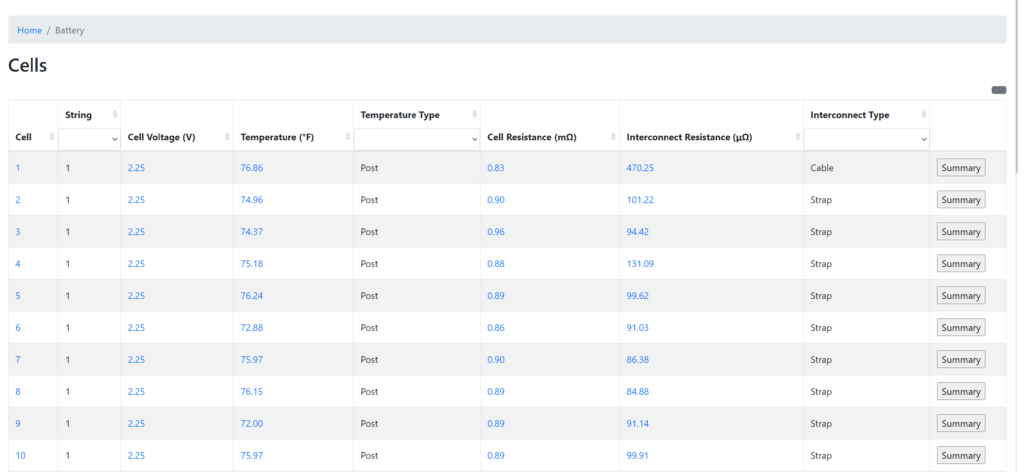Click cell resistance value 0.88

pos(496,264)
